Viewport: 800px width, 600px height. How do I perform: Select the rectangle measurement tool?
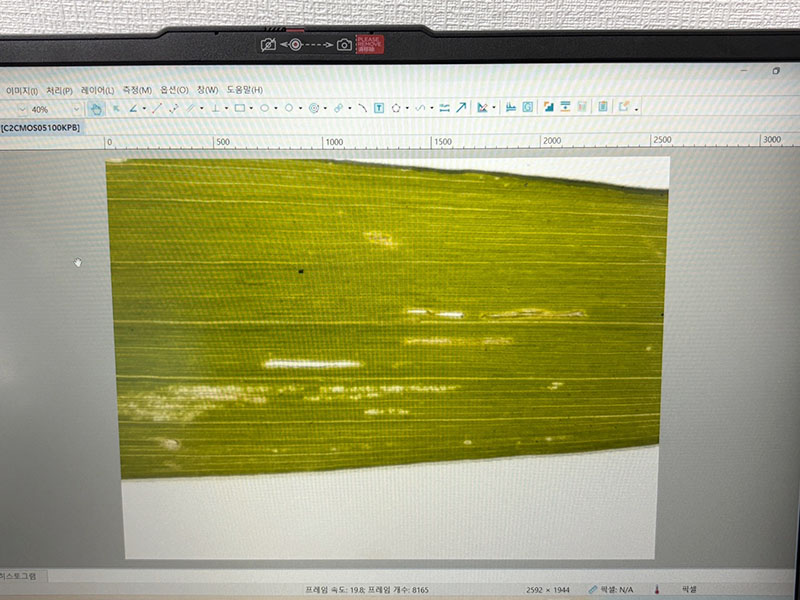[240, 108]
